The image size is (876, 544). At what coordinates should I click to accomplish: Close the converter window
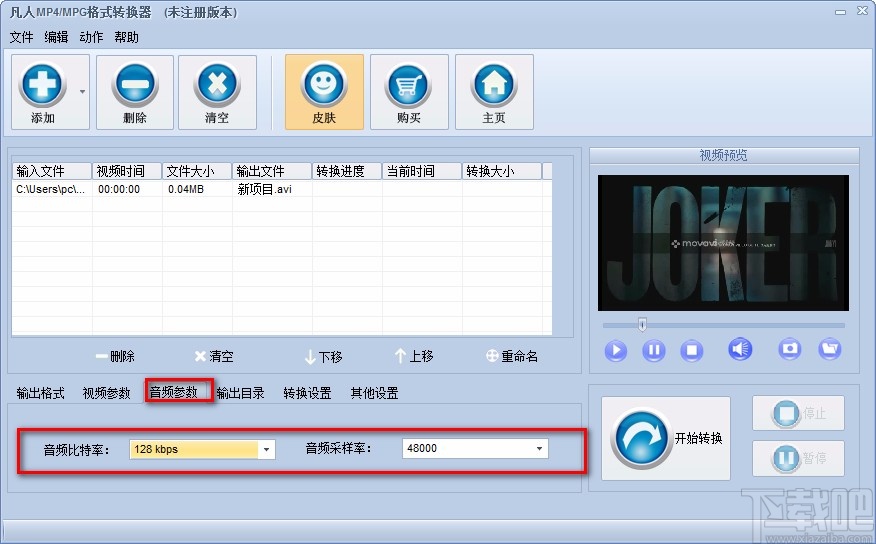pyautogui.click(x=863, y=11)
